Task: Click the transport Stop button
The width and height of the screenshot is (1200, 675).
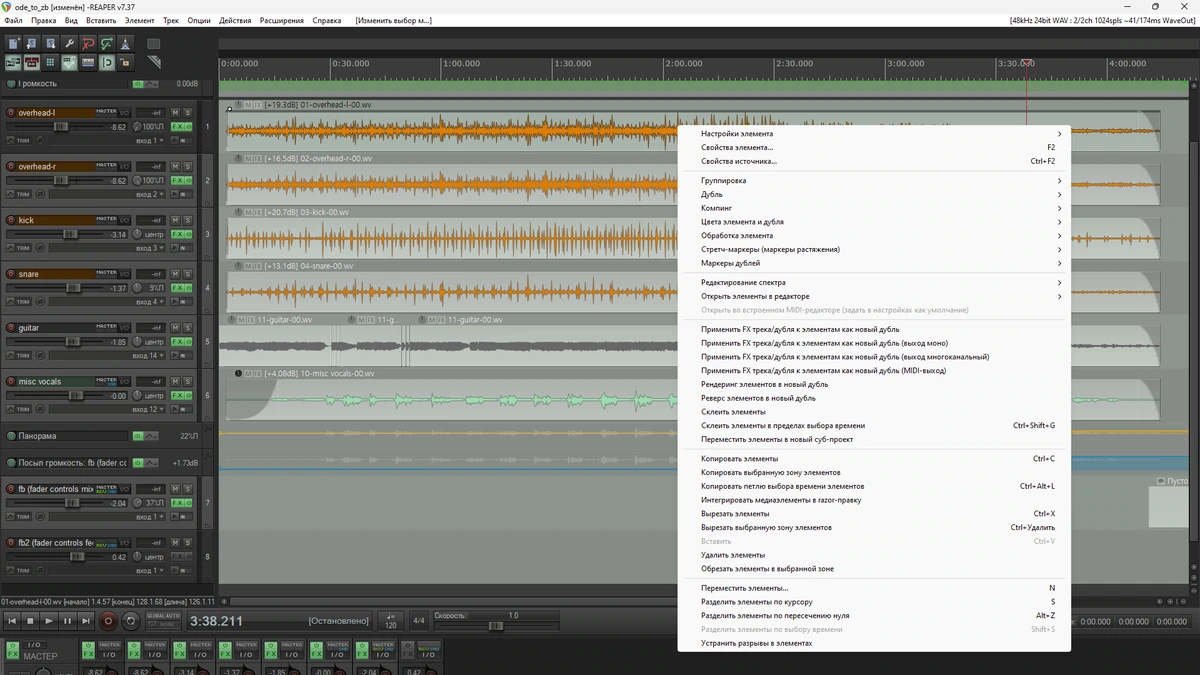Action: (x=30, y=621)
